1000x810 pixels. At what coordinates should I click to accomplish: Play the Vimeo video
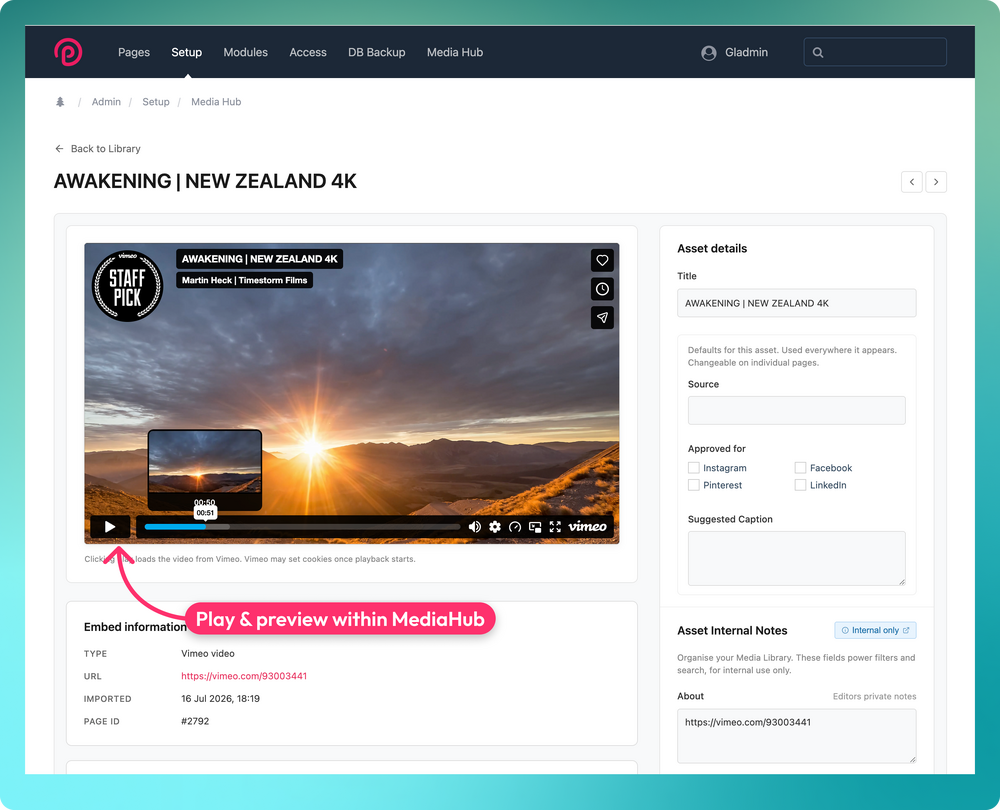point(110,527)
